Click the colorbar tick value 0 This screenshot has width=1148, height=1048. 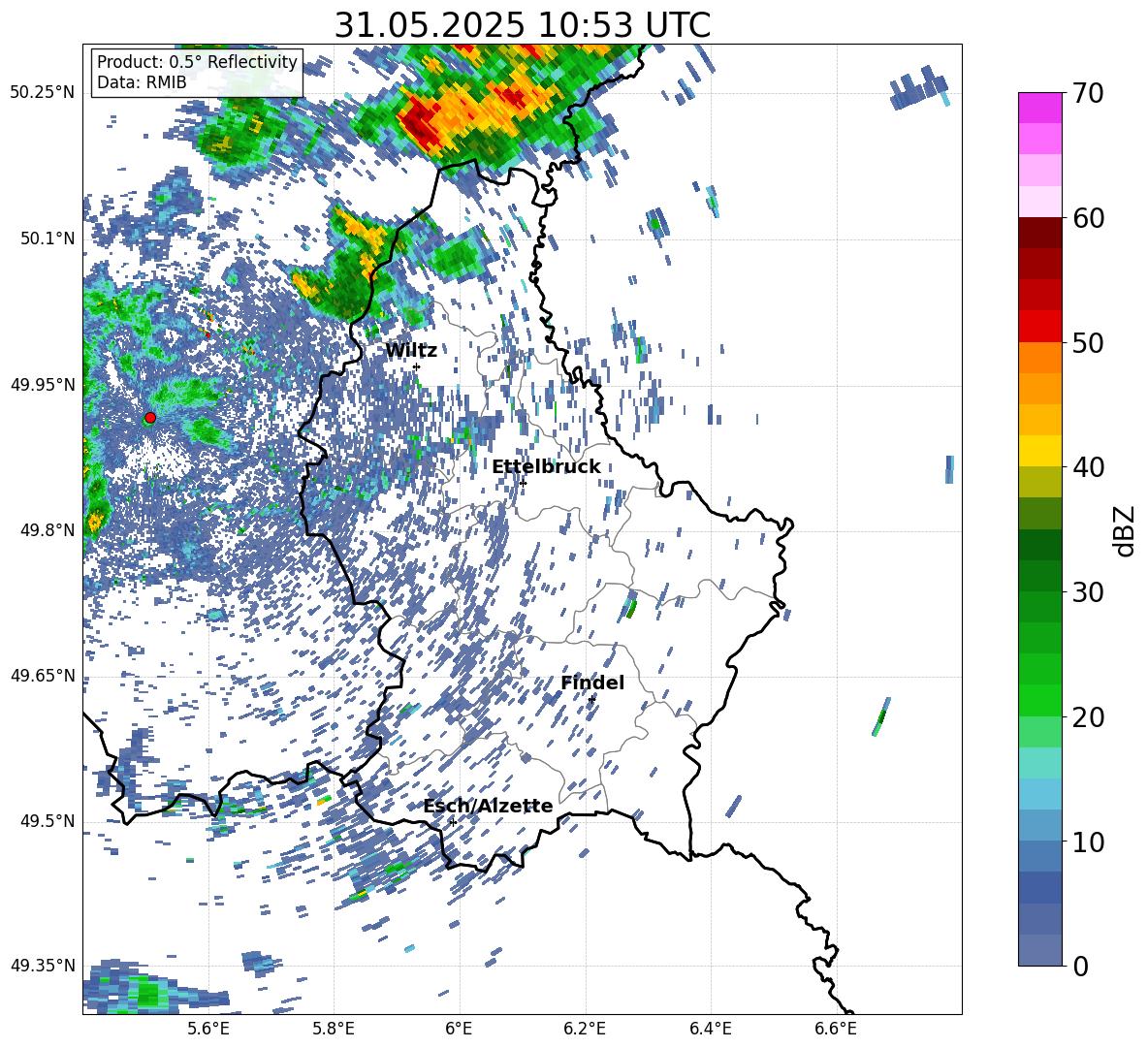1080,967
